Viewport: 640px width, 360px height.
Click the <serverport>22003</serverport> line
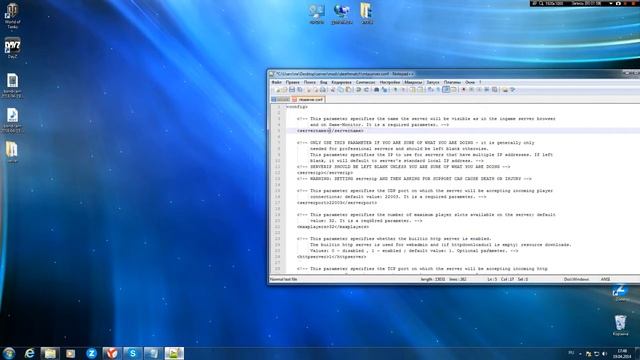click(337, 203)
